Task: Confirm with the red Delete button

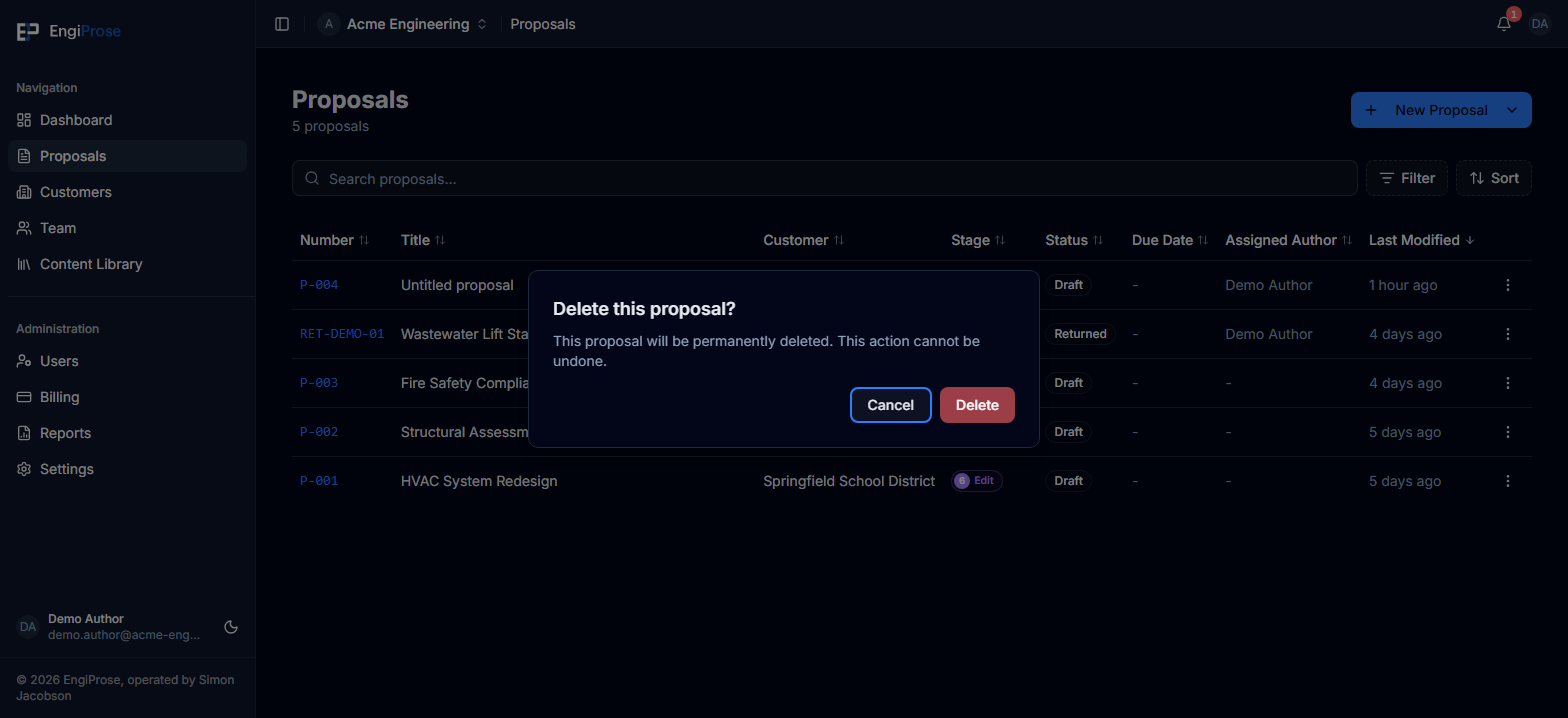Action: click(977, 405)
